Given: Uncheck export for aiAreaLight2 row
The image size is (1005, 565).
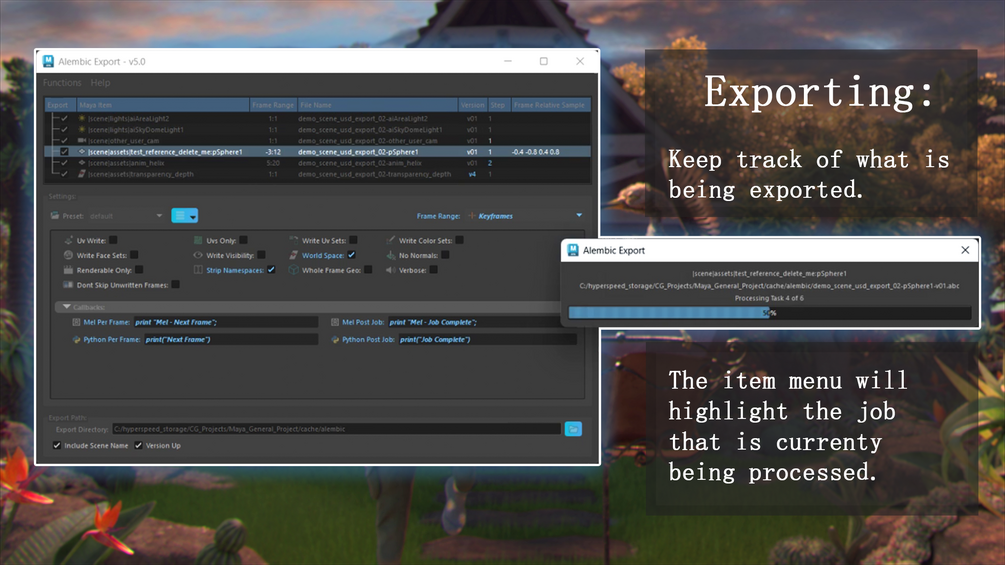Looking at the screenshot, I should point(64,119).
